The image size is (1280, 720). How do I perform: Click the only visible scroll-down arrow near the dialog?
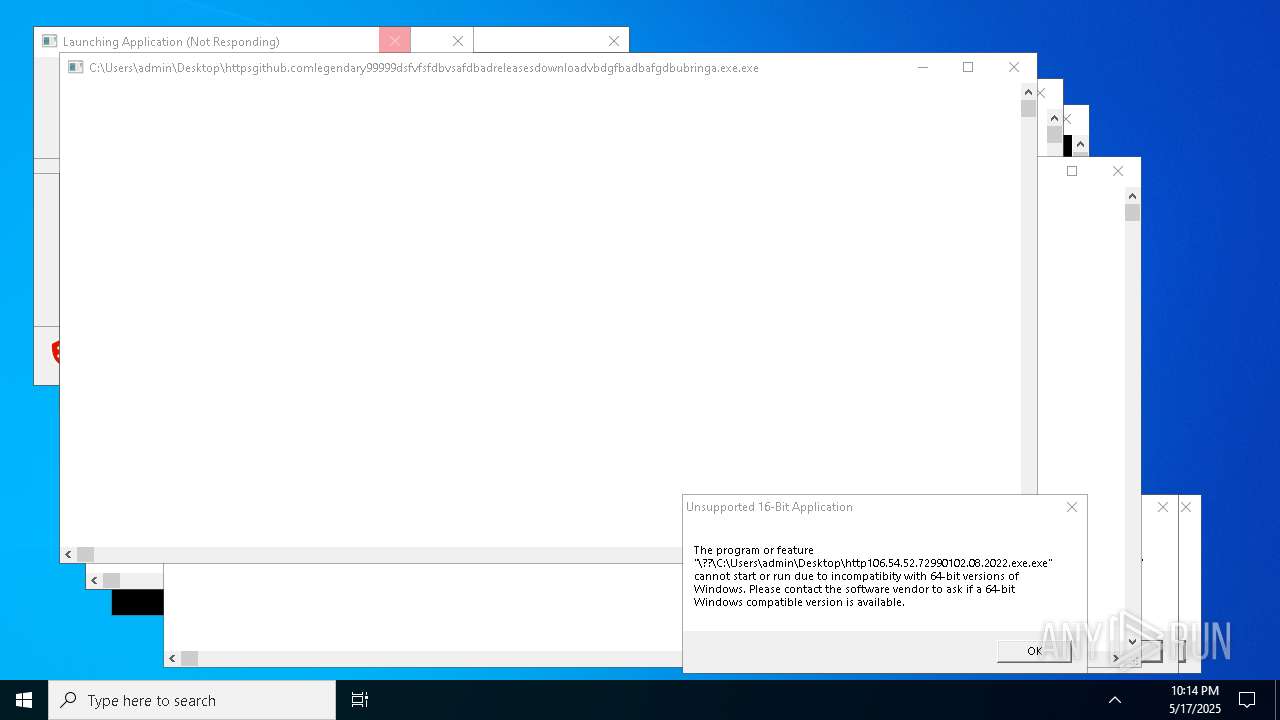tap(1132, 641)
